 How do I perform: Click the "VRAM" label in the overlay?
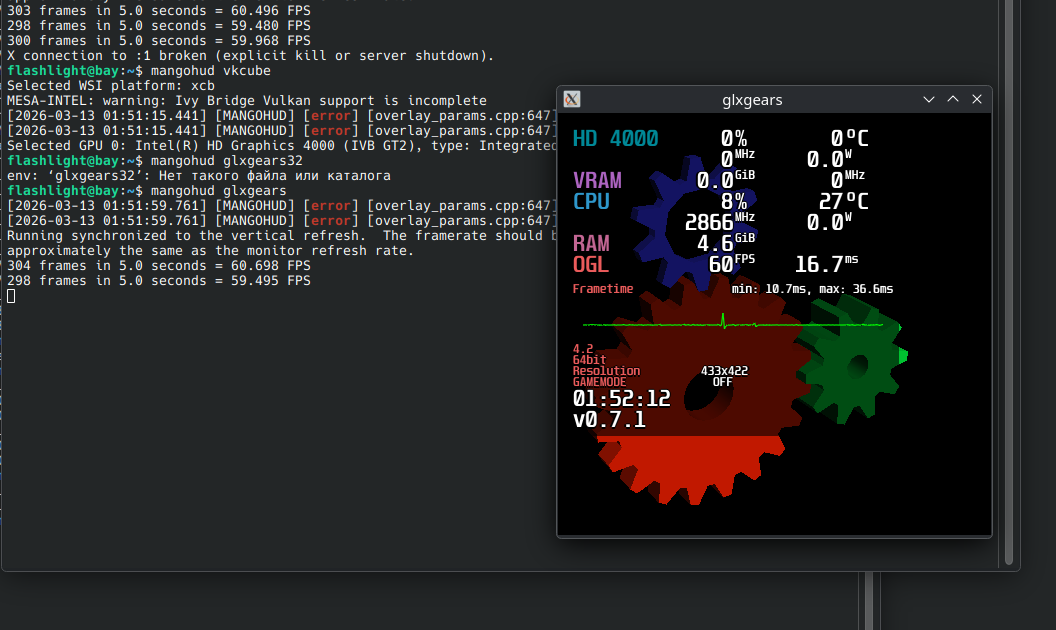tap(597, 181)
